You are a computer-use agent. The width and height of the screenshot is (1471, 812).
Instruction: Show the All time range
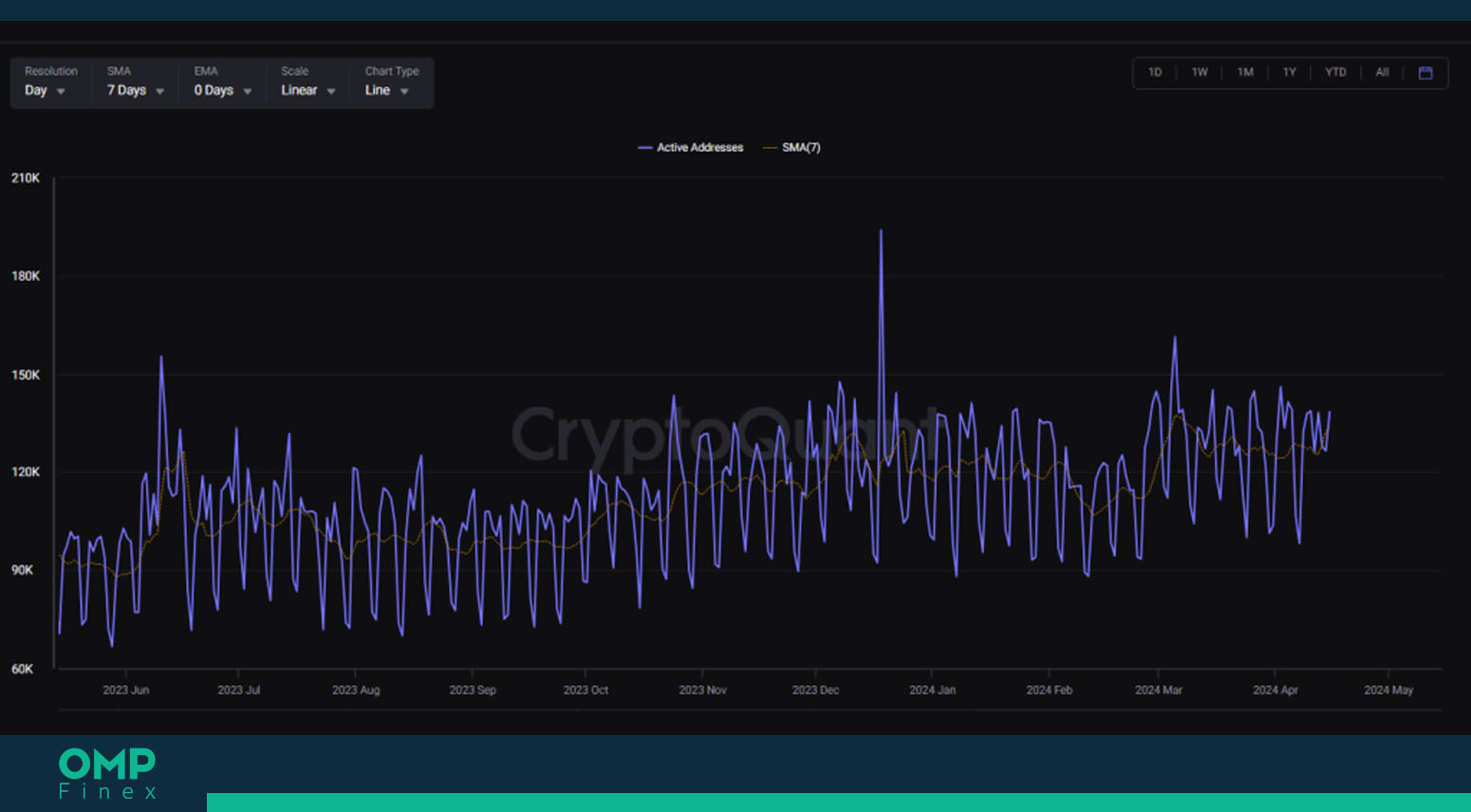click(x=1382, y=73)
